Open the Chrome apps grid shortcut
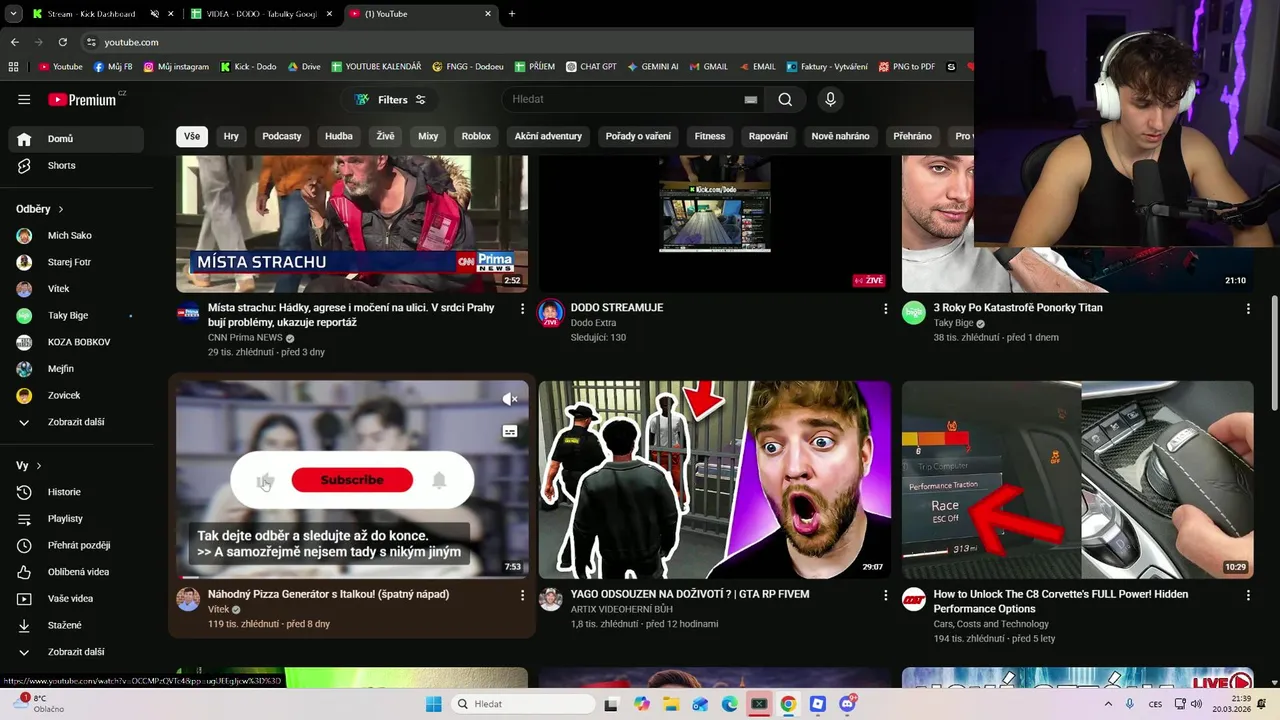This screenshot has width=1280, height=720. 13,67
